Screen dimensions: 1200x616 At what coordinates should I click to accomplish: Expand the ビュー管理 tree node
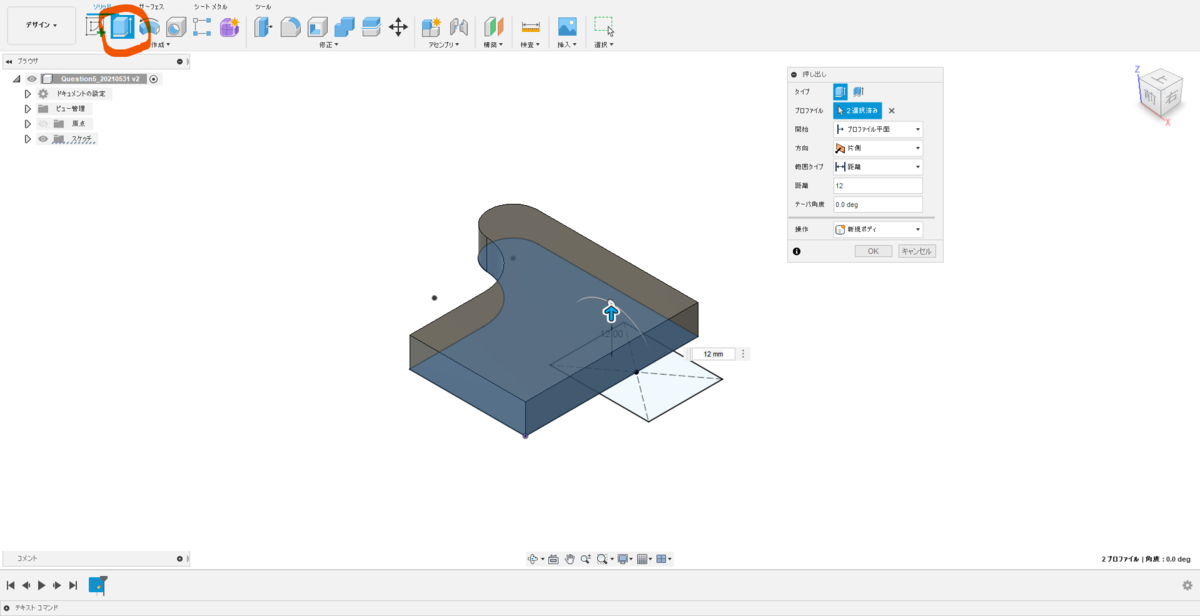[28, 108]
